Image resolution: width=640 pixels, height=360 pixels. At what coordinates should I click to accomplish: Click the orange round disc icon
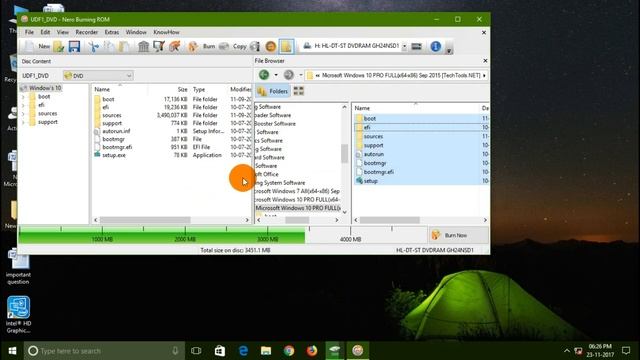click(x=270, y=47)
